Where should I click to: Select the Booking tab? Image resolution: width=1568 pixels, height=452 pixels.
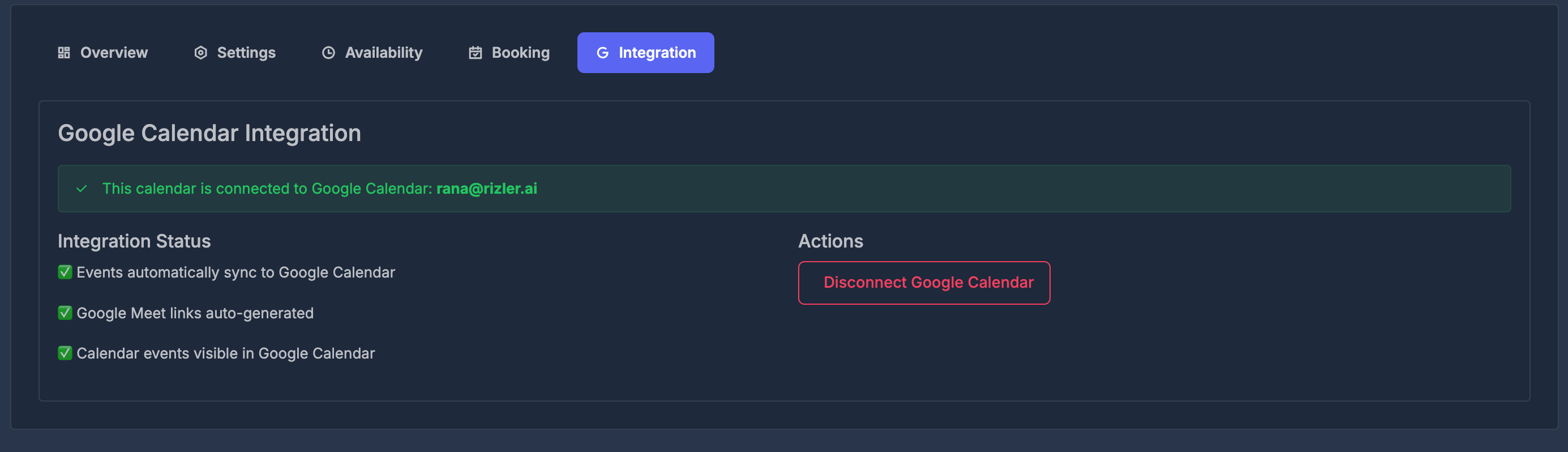pos(509,53)
